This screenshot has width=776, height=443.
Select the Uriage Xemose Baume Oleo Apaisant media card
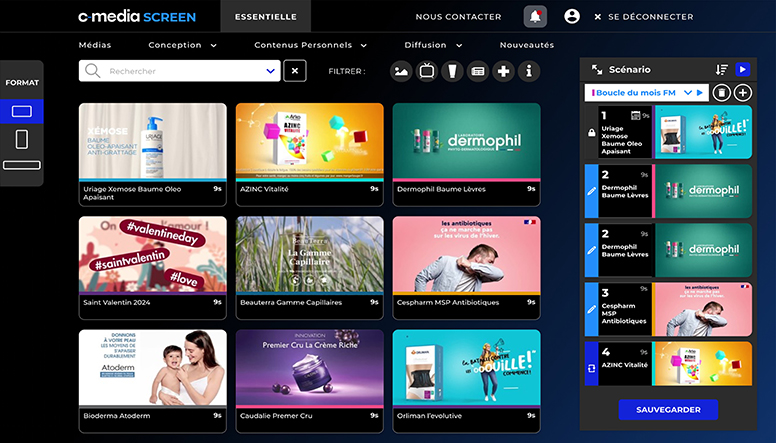(x=152, y=154)
